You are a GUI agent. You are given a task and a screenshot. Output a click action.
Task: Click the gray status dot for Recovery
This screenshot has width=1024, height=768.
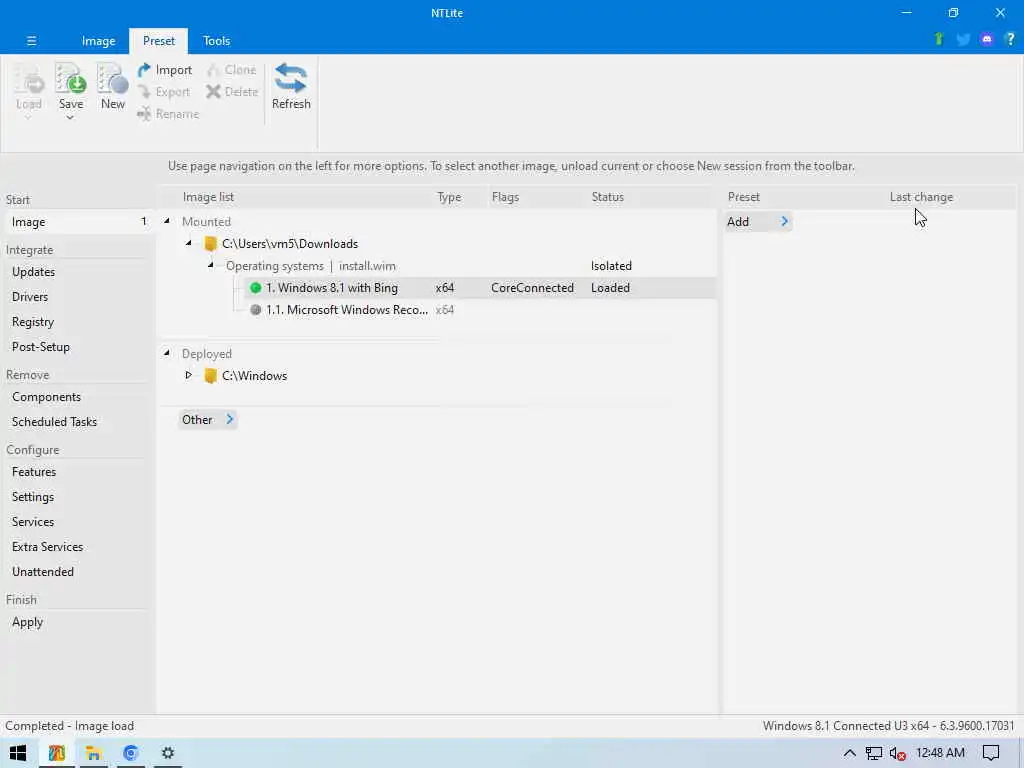tap(255, 310)
